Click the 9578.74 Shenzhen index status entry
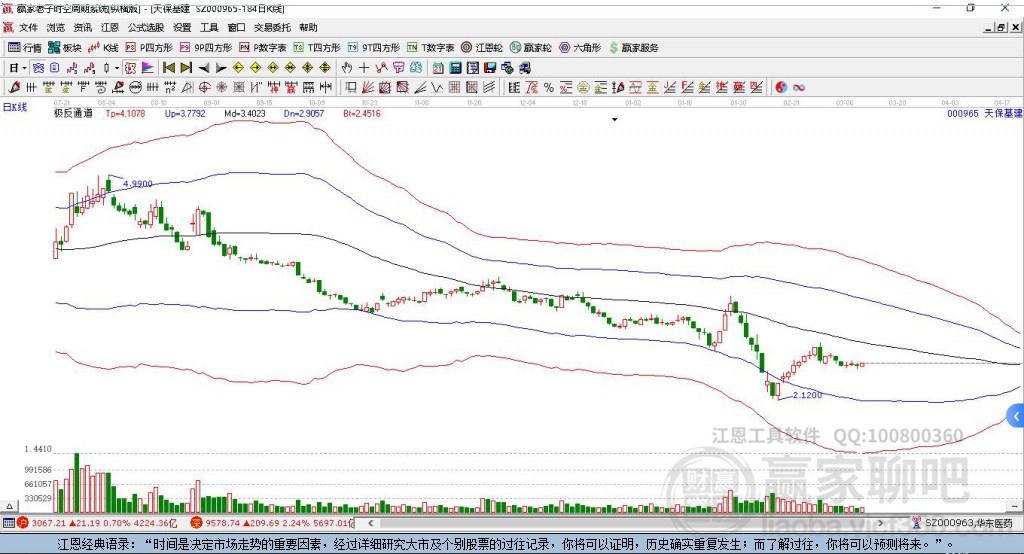 tap(273, 523)
